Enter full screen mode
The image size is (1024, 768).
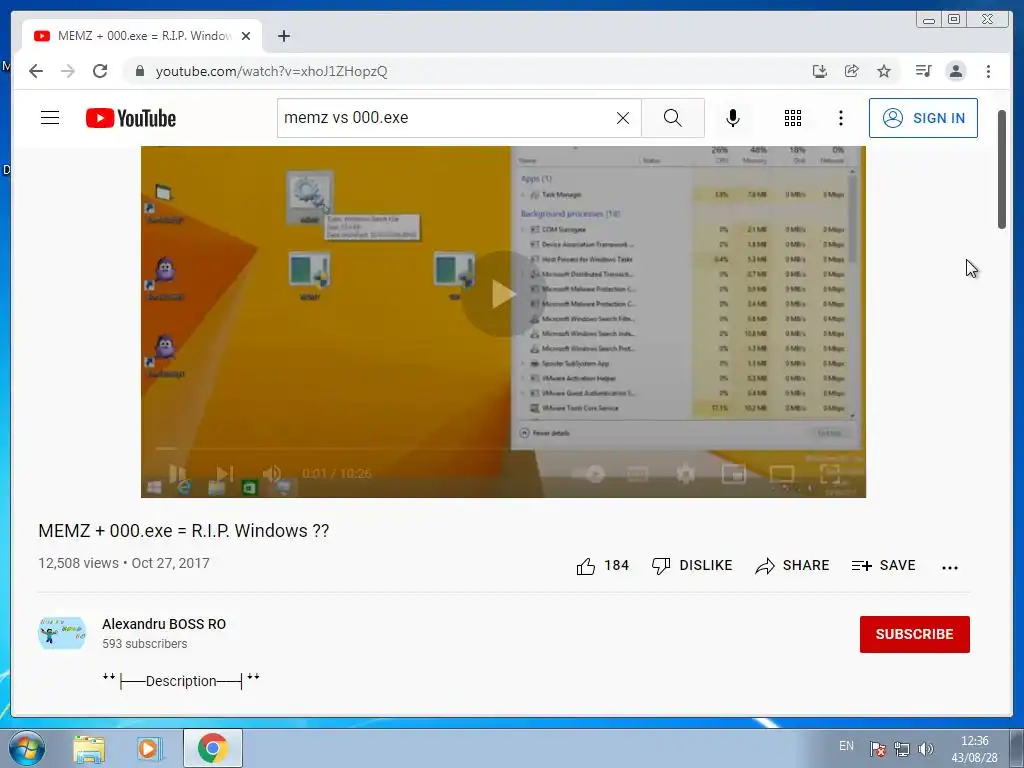point(830,473)
